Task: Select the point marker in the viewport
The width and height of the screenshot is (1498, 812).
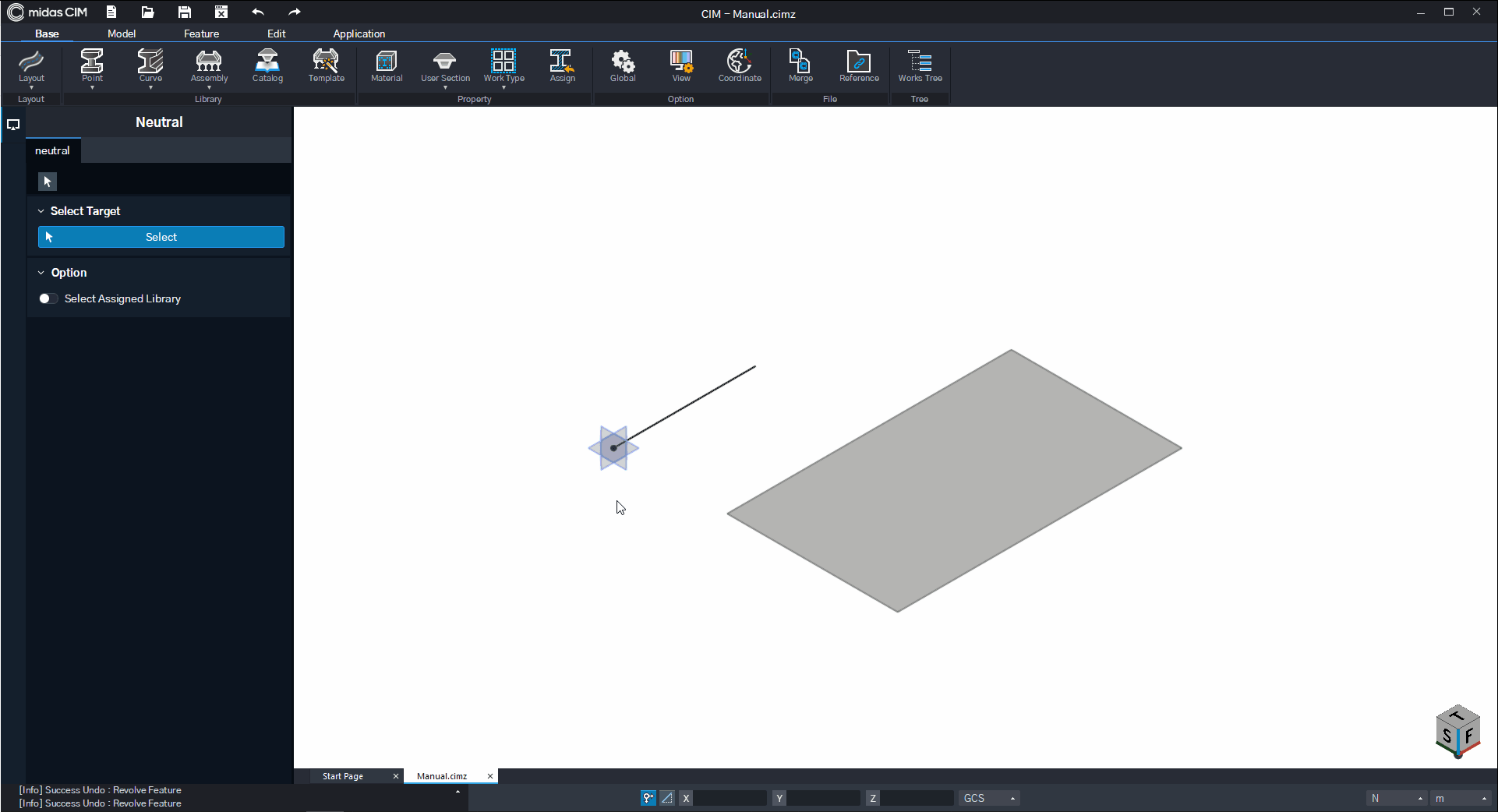Action: (x=613, y=448)
